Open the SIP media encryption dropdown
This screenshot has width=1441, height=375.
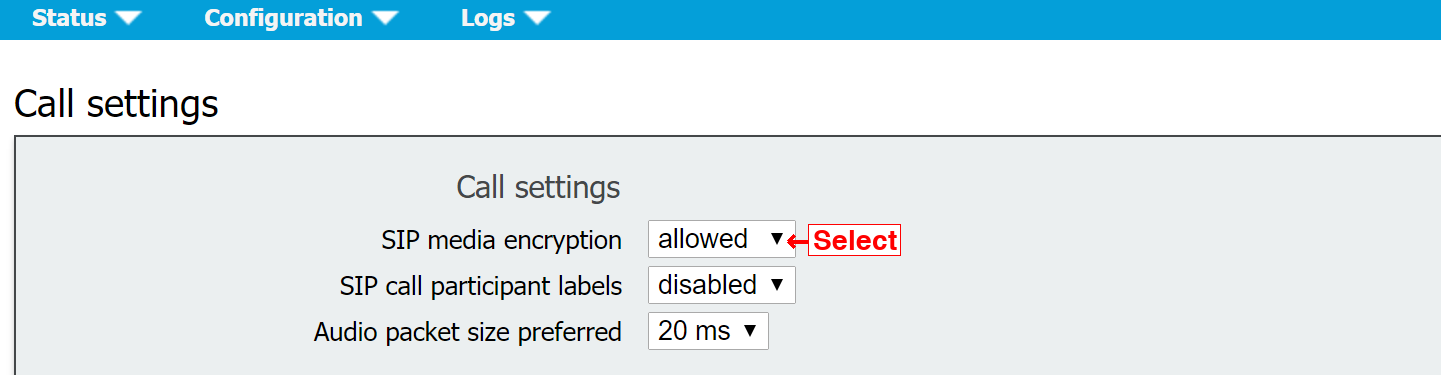pyautogui.click(x=722, y=240)
